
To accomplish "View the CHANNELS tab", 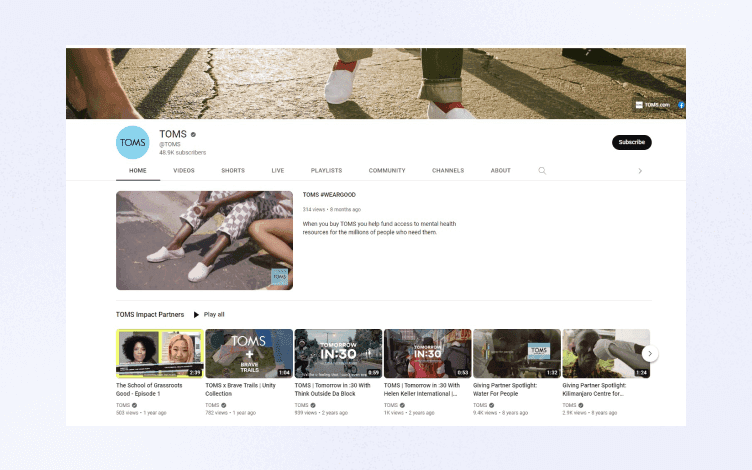I will [x=448, y=171].
